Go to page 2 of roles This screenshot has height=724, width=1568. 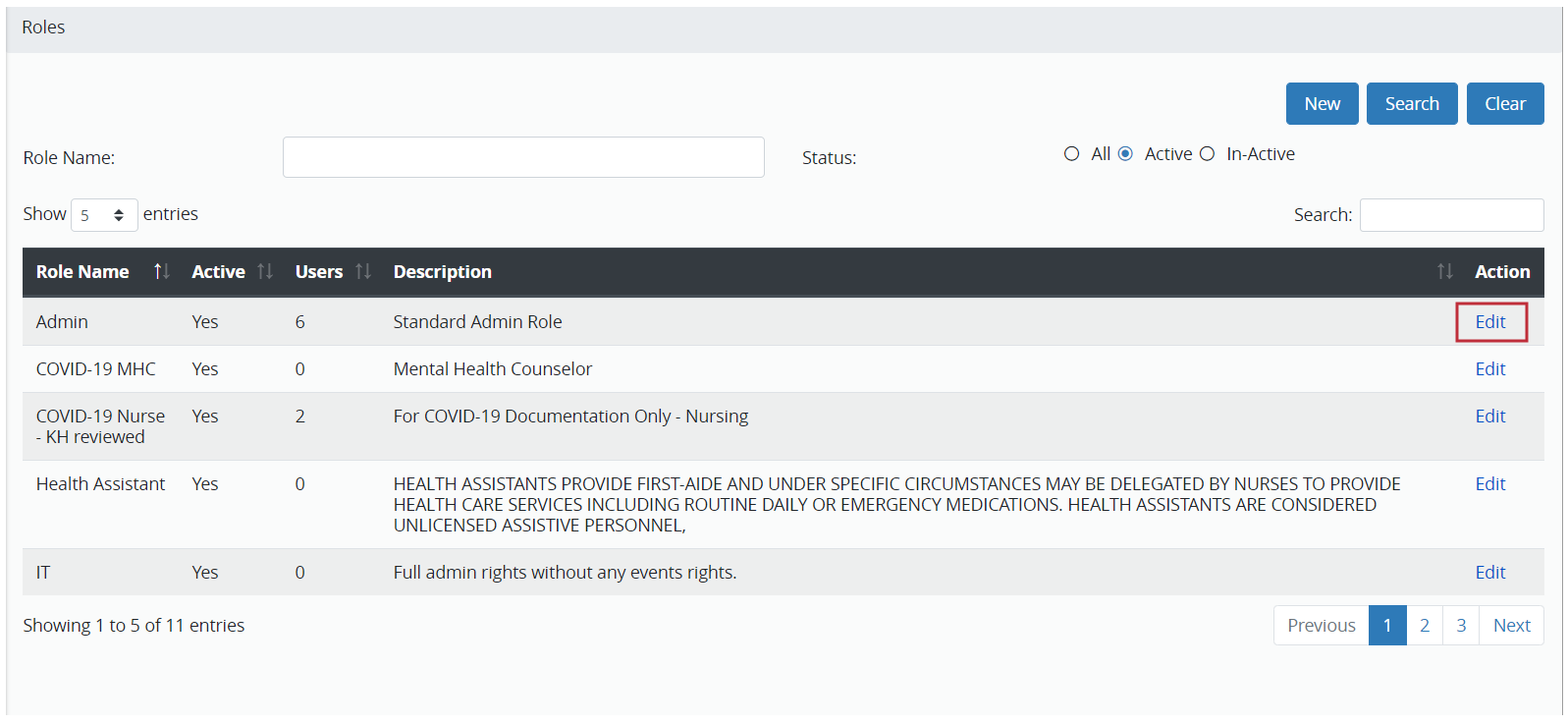[1424, 626]
